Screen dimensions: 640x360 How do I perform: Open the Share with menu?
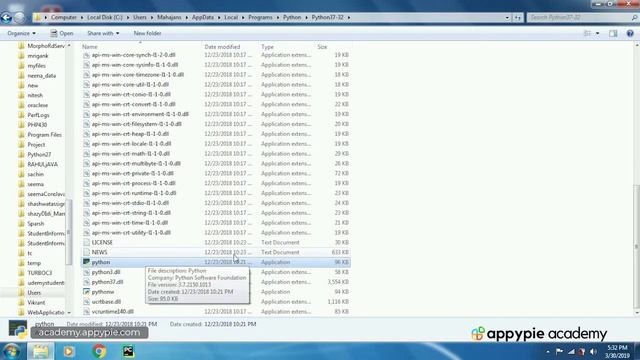[103, 33]
